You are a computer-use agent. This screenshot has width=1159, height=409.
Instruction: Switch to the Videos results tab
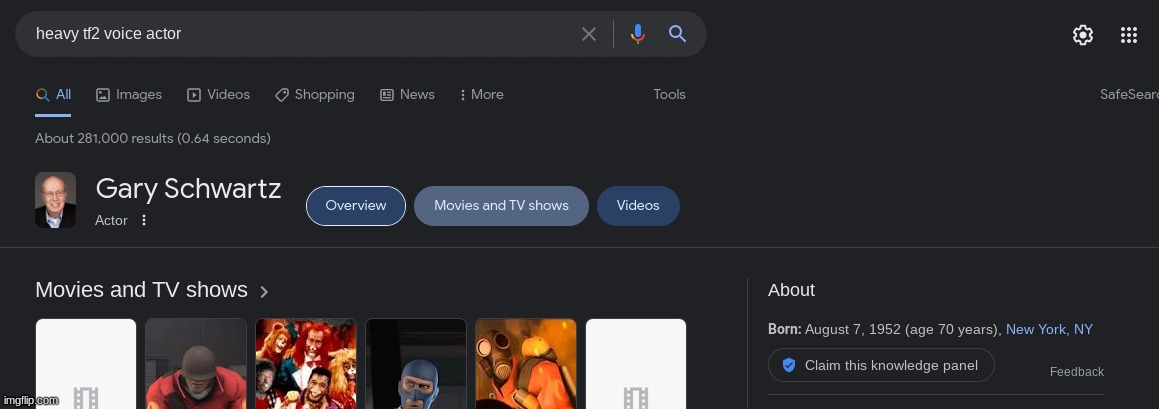pos(218,95)
